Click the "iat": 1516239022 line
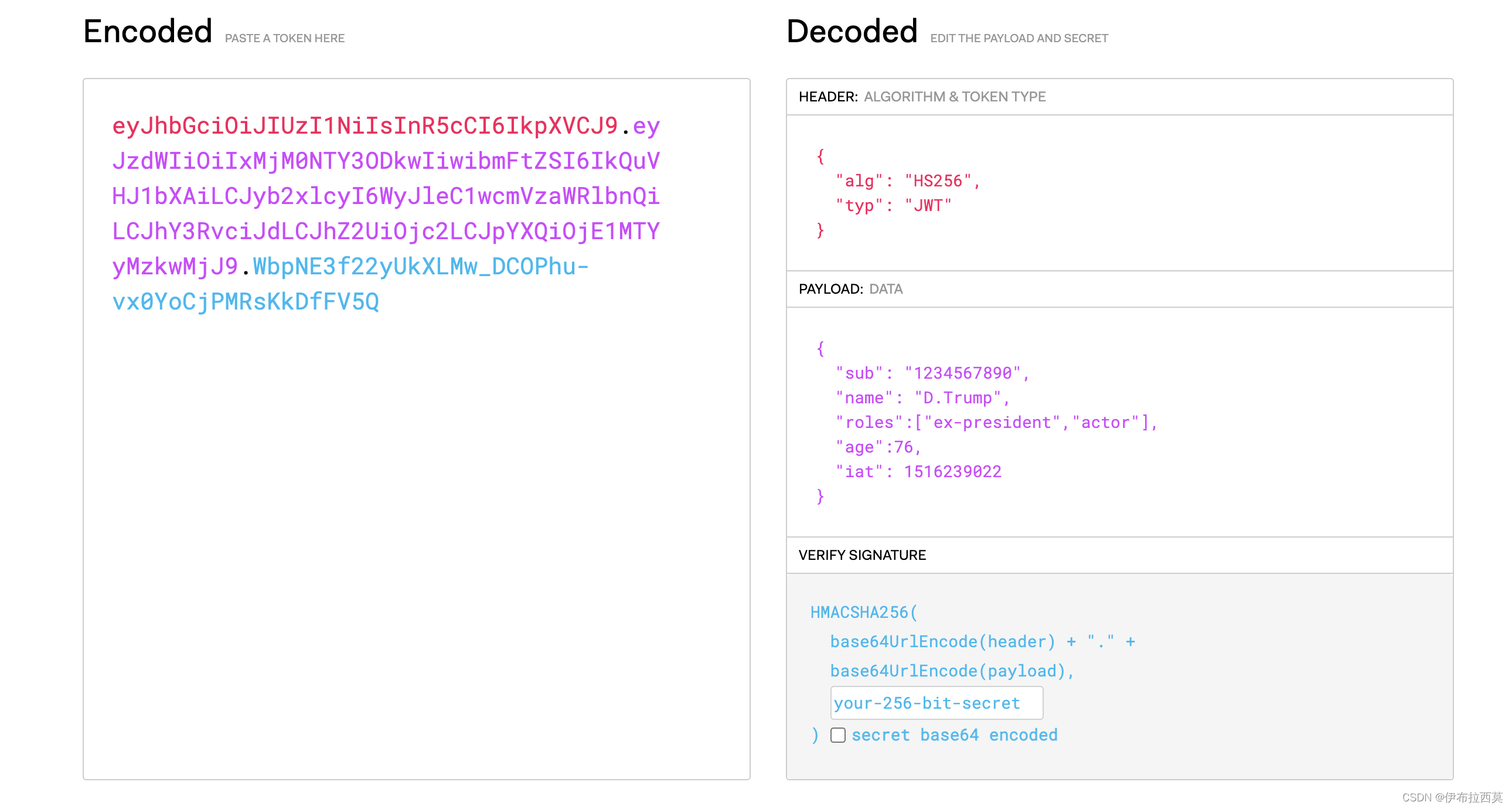The height and width of the screenshot is (809, 1512). (x=918, y=471)
